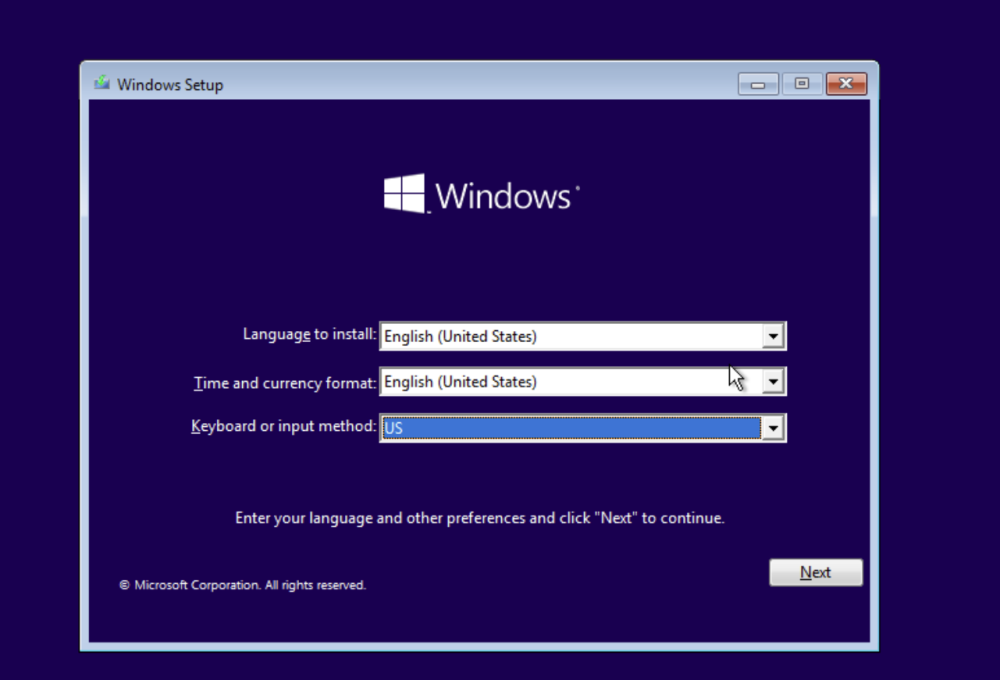This screenshot has height=680, width=1000.
Task: Select the Language to install combo box field
Action: coord(582,336)
